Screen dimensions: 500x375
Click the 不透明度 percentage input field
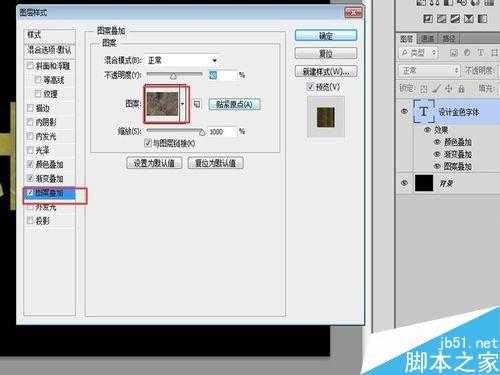(x=222, y=75)
